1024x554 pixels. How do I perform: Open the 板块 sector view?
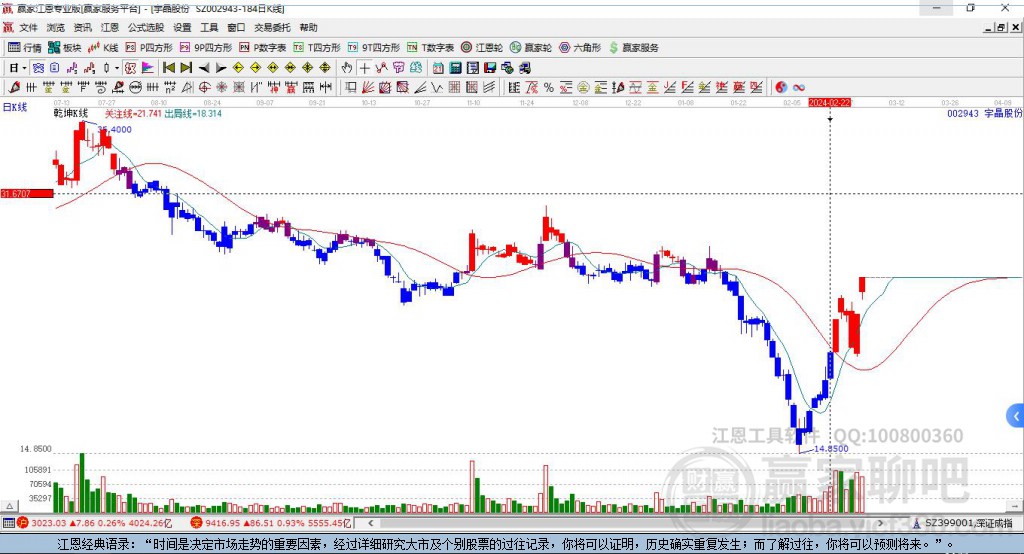click(65, 48)
